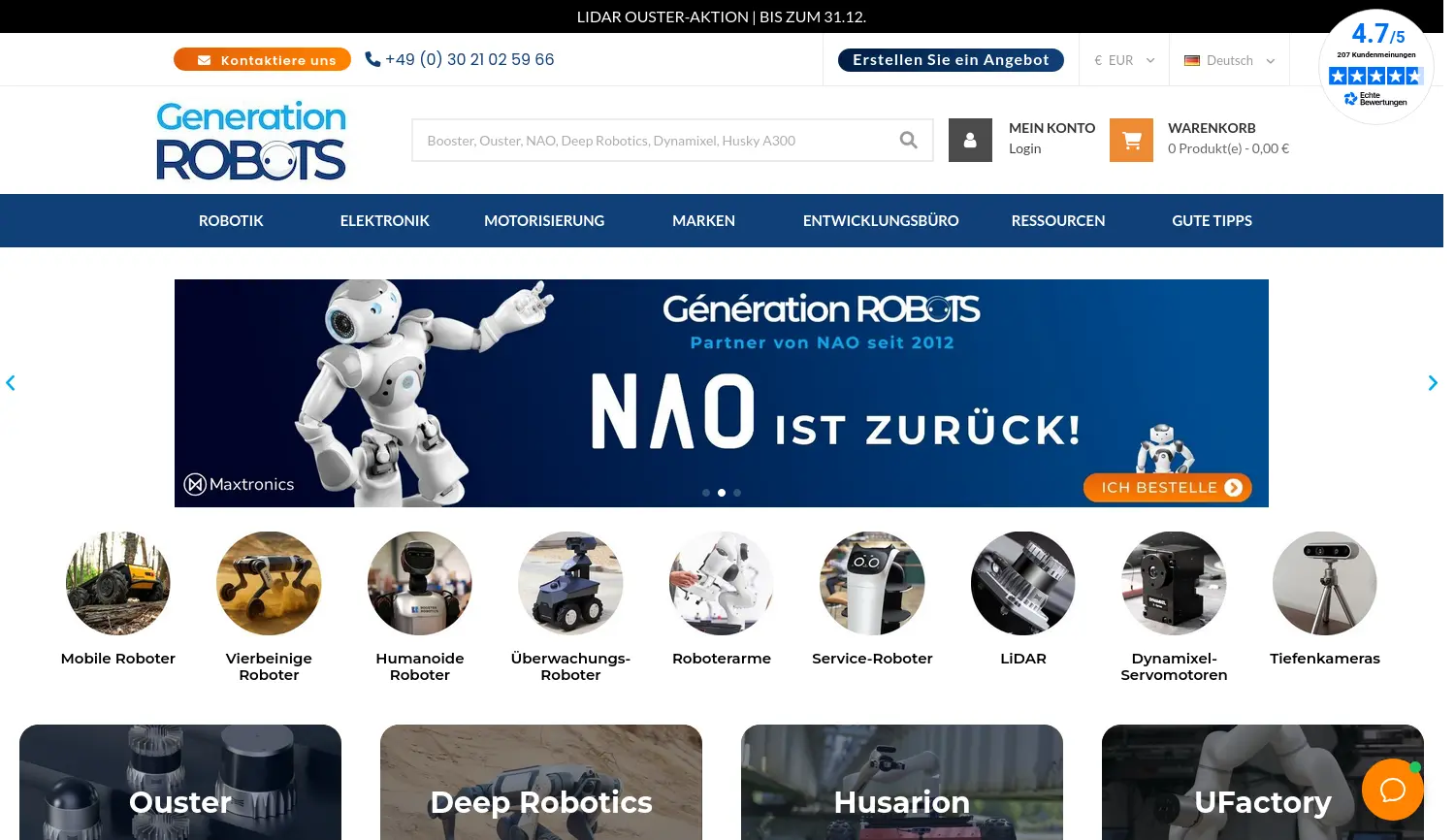Select the Vierbeinige Roboter category icon
The image size is (1455, 840).
(269, 583)
